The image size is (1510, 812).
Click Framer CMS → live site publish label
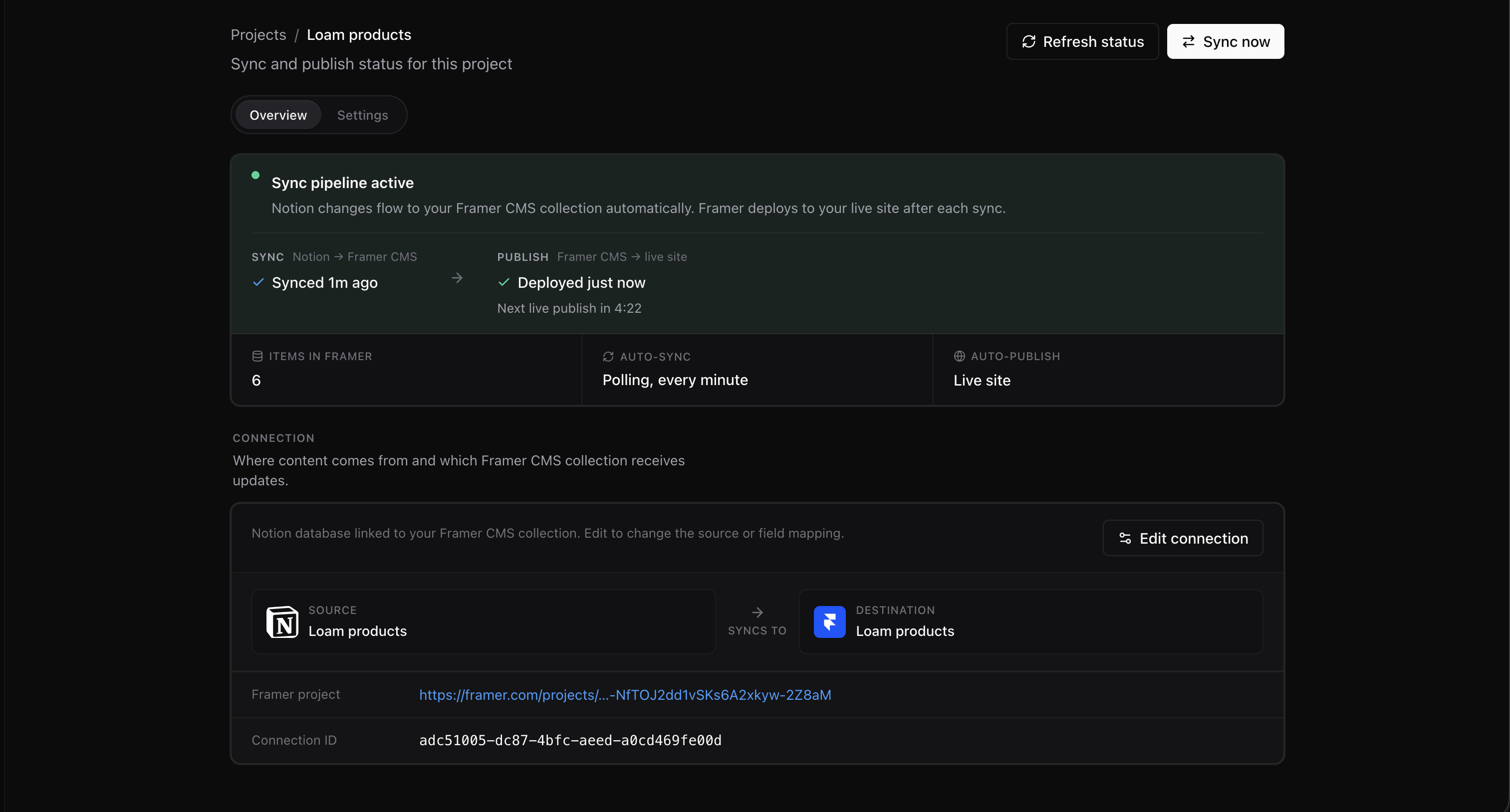coord(621,256)
